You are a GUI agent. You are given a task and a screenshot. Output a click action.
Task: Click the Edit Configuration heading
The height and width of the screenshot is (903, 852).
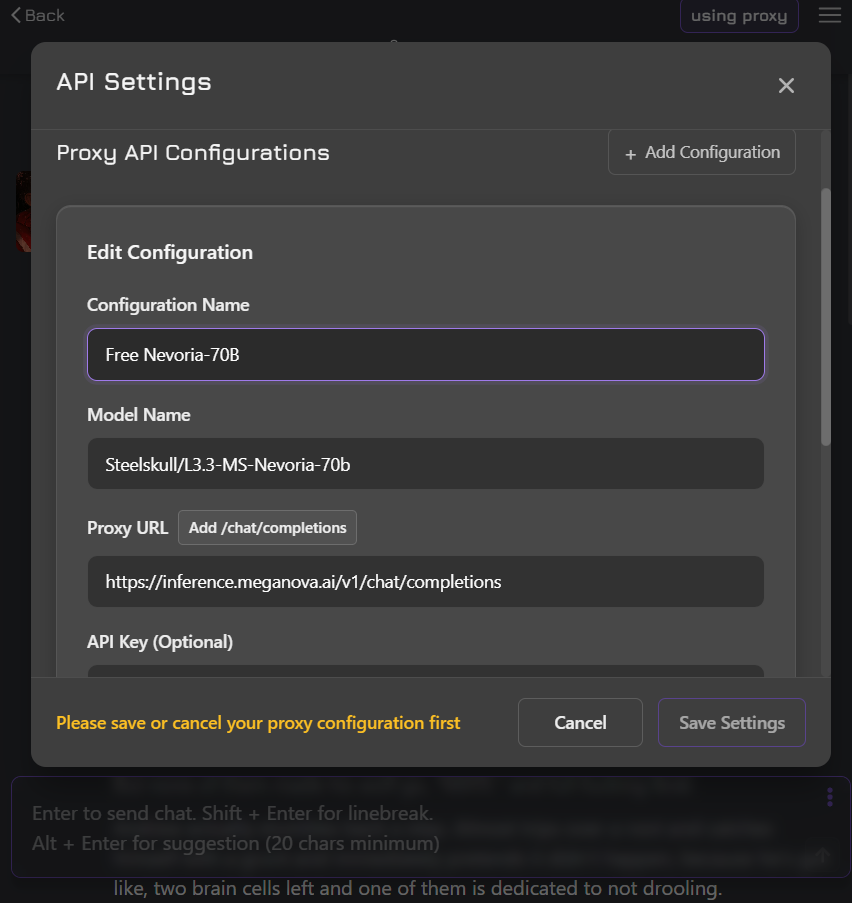tap(170, 252)
